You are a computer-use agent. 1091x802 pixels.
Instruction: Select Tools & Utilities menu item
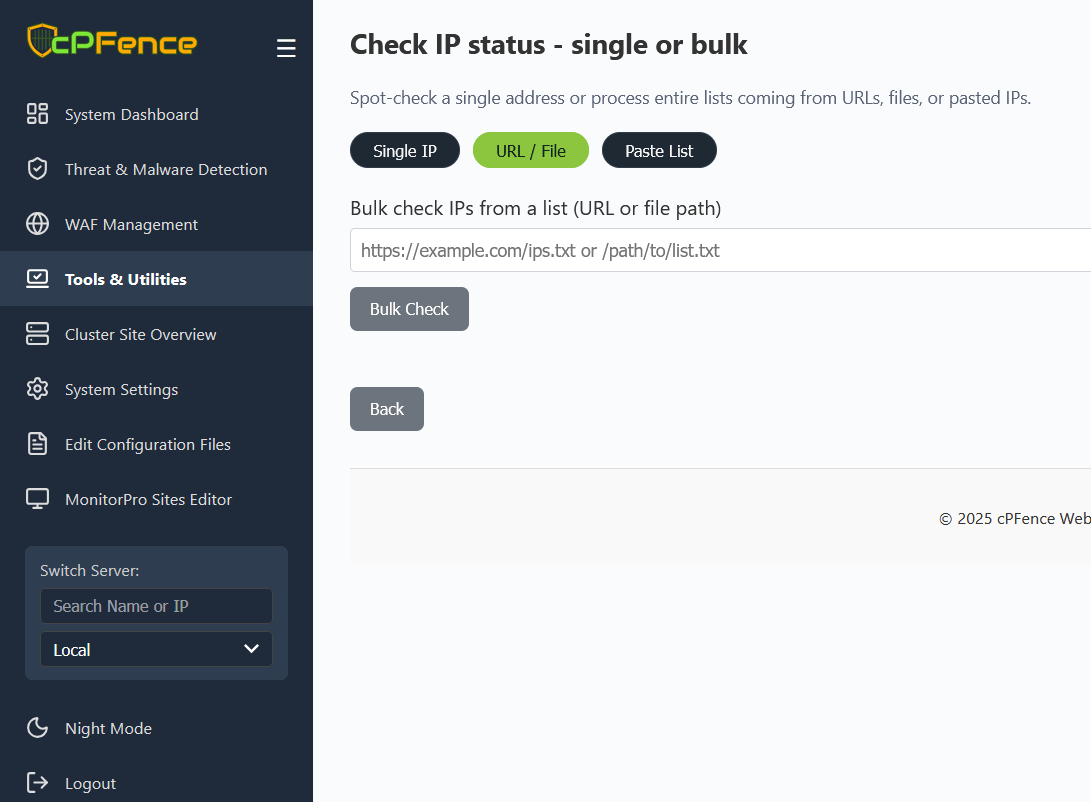pyautogui.click(x=157, y=279)
